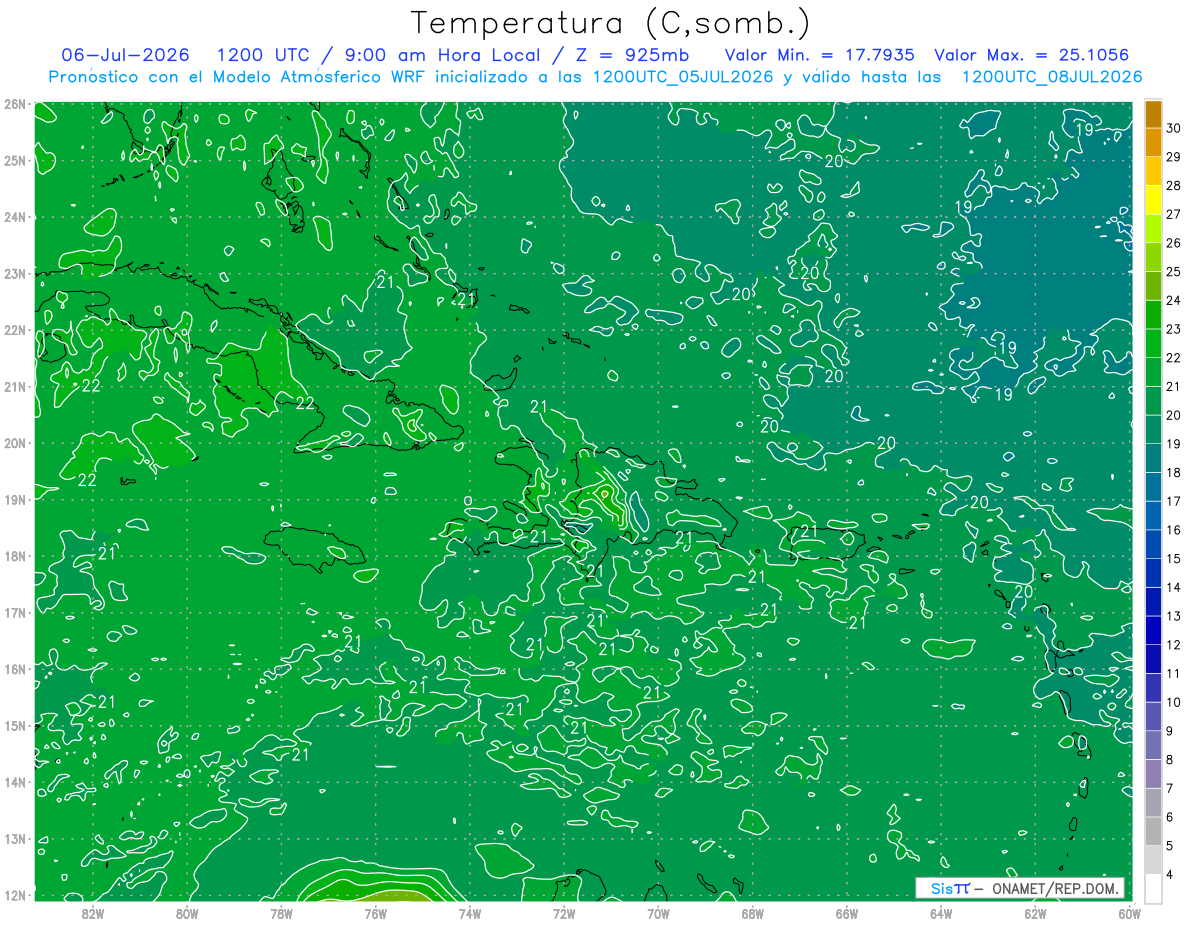The width and height of the screenshot is (1200, 927).
Task: Select the date text "06-Jul-2026"
Action: [125, 55]
